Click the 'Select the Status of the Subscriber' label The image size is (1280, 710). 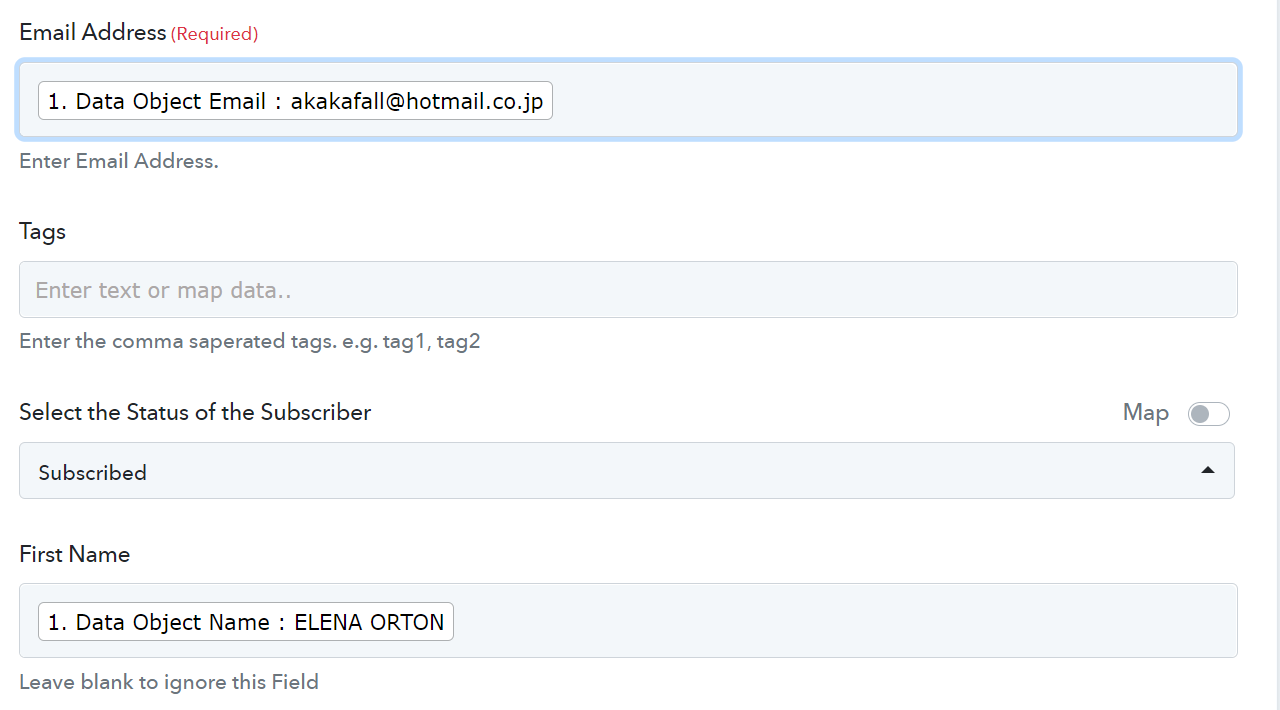[x=195, y=412]
